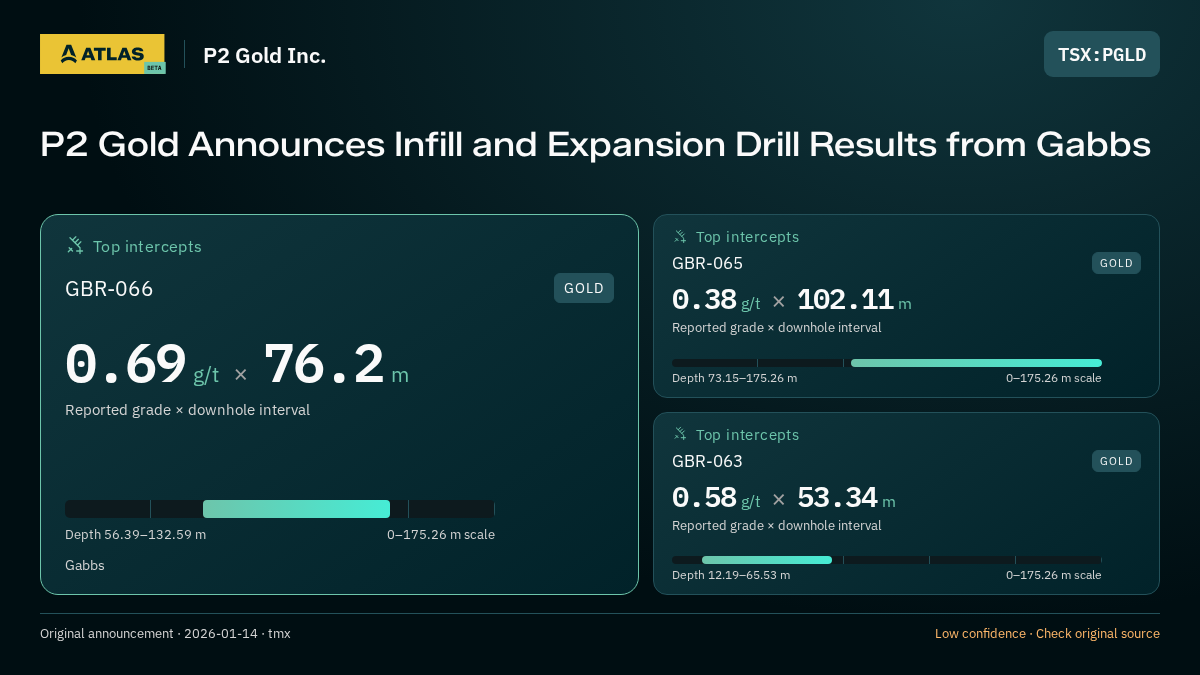Click the Depth 56.39–132.59 m label
1200x675 pixels.
[135, 535]
